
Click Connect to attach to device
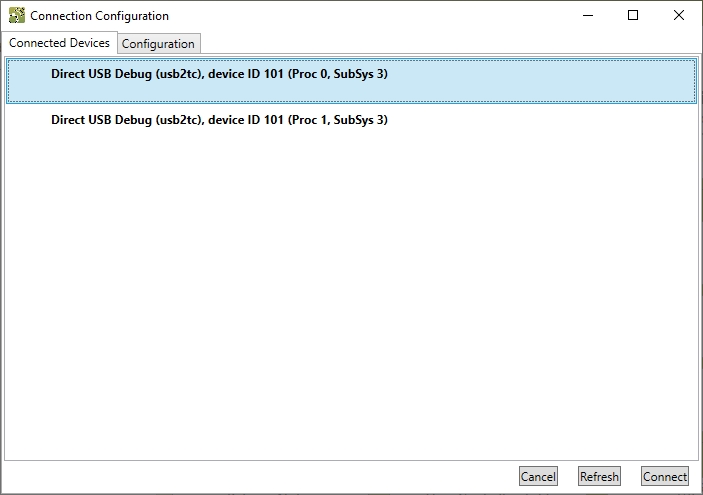point(665,477)
